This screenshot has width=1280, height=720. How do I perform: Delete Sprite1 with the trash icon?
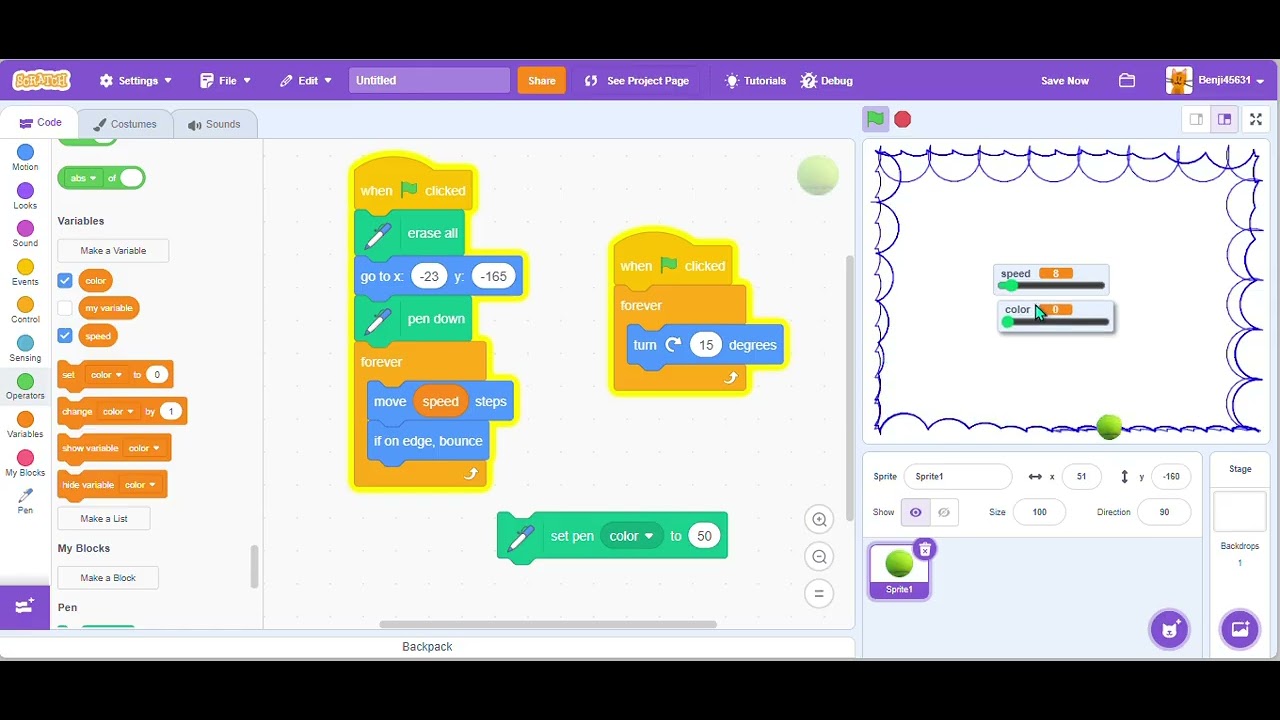coord(925,549)
